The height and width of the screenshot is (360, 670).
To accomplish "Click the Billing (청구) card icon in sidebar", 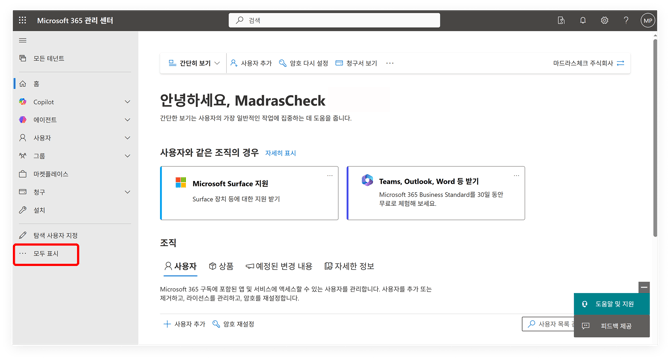I will click(23, 192).
